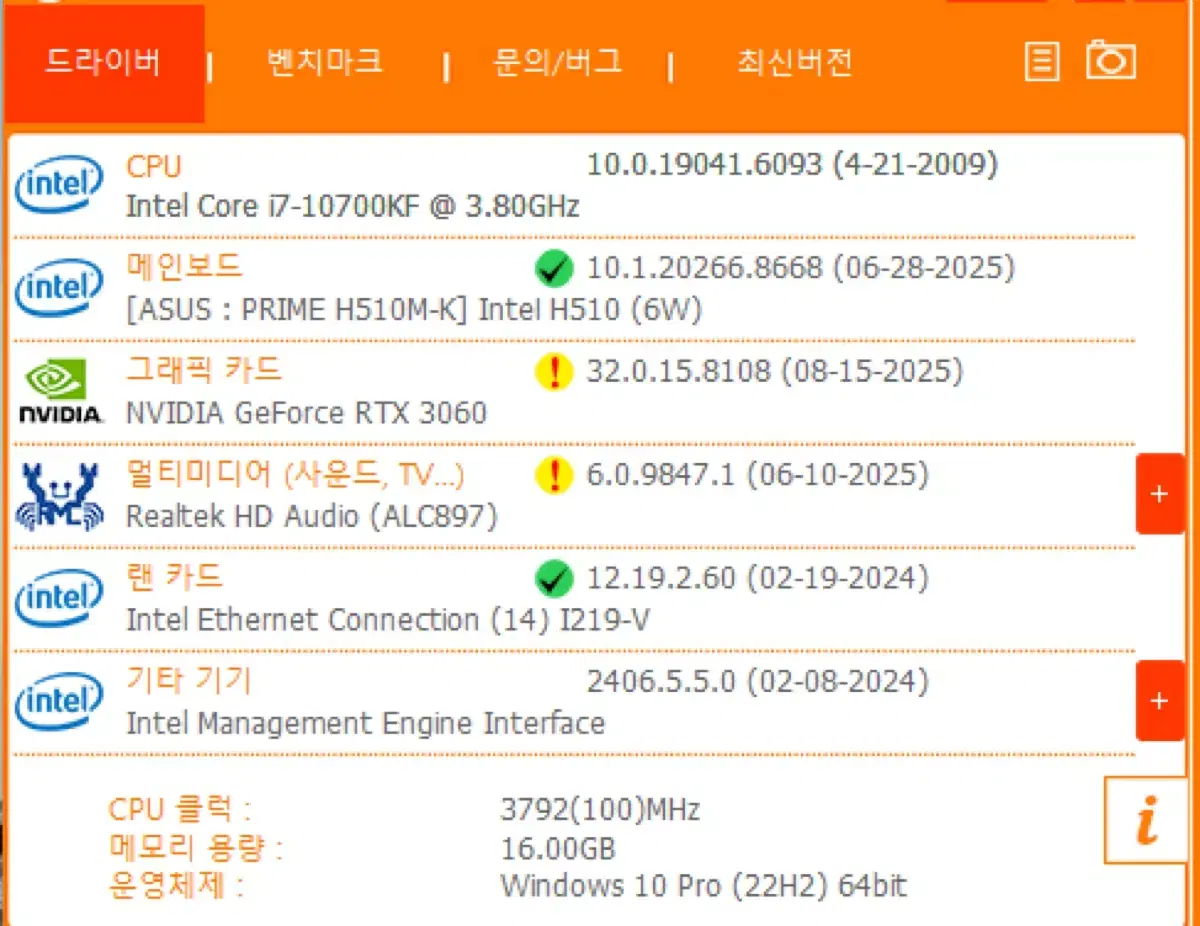Click the NVIDIA logo icon
The width and height of the screenshot is (1200, 926).
[60, 392]
